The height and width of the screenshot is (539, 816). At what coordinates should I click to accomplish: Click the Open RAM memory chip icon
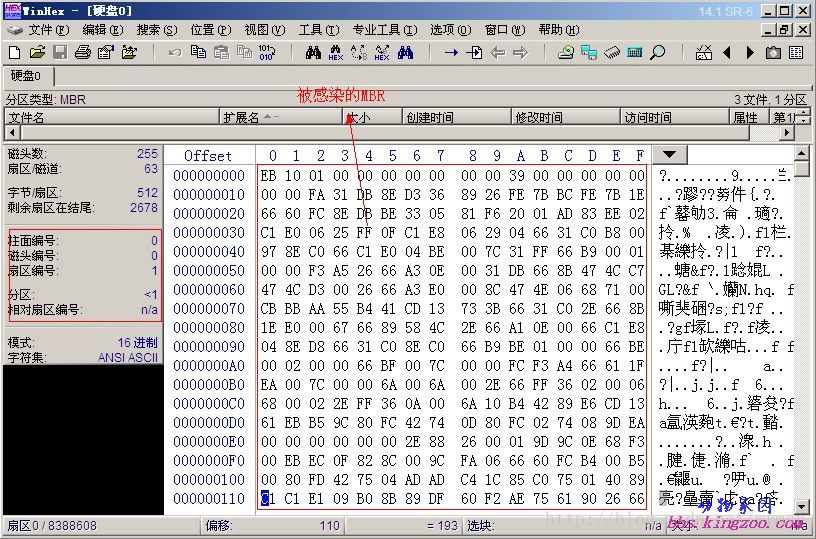[x=612, y=53]
